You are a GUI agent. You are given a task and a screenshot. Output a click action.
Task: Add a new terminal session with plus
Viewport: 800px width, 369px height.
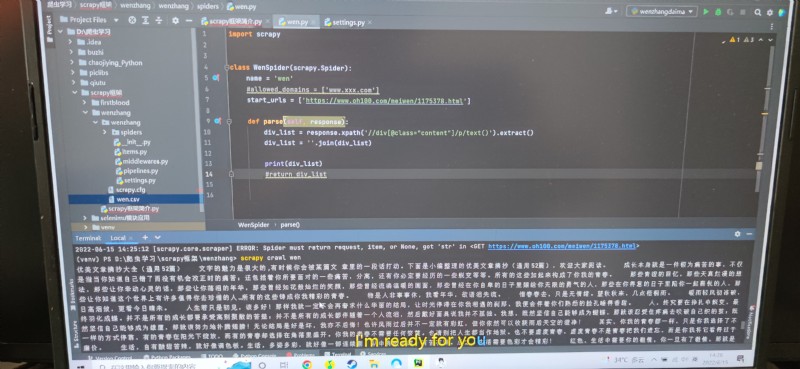pos(145,237)
